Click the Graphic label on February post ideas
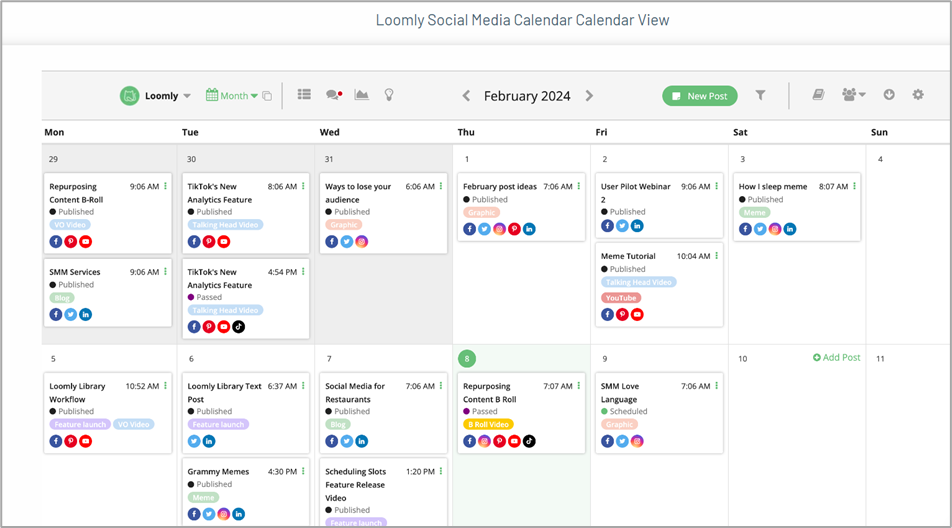 click(481, 212)
